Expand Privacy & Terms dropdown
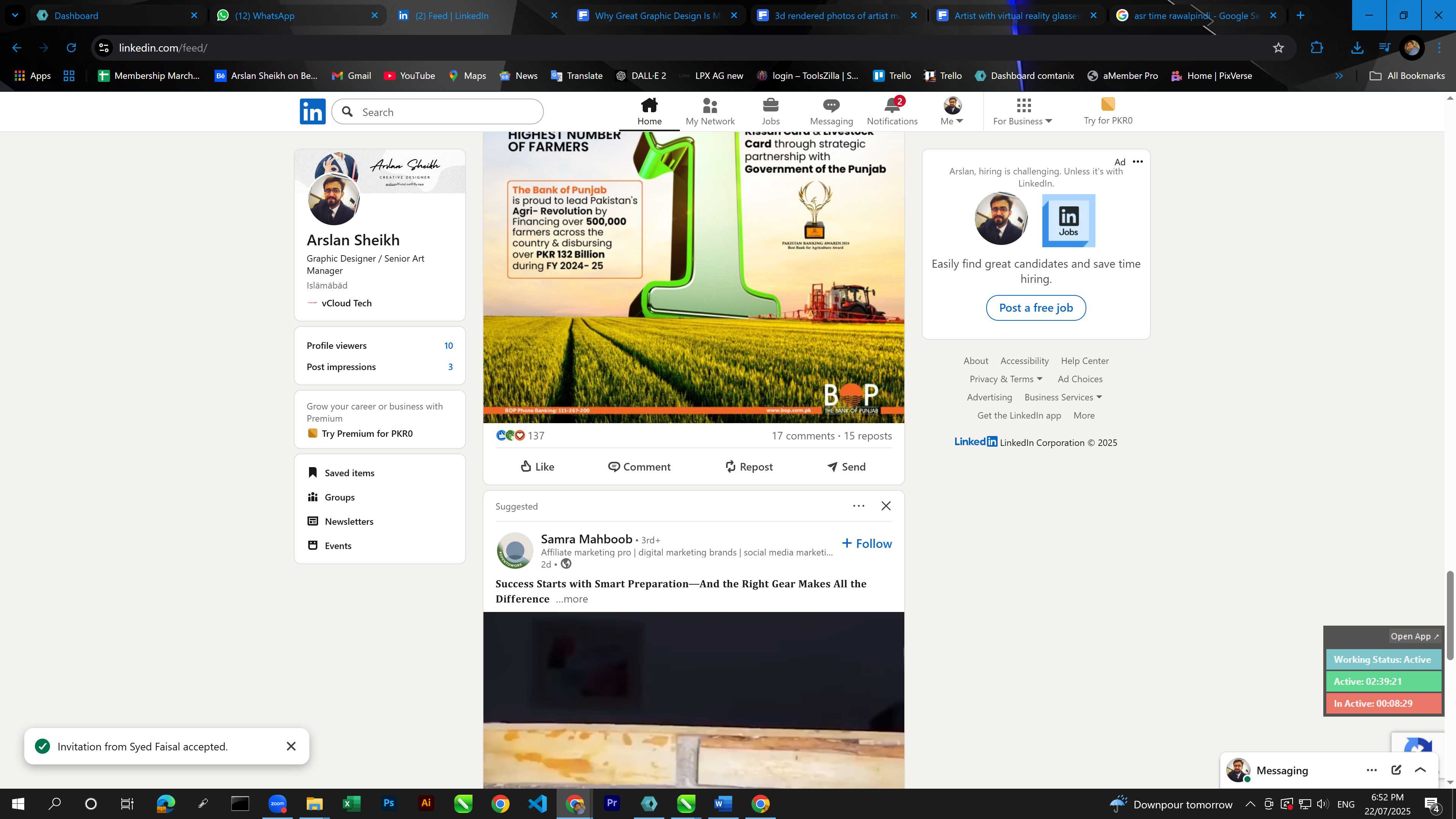Viewport: 1456px width, 819px height. click(x=1006, y=379)
